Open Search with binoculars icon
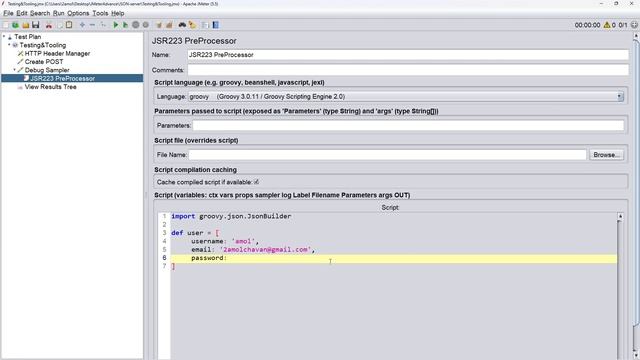The height and width of the screenshot is (360, 640). pyautogui.click(x=182, y=25)
